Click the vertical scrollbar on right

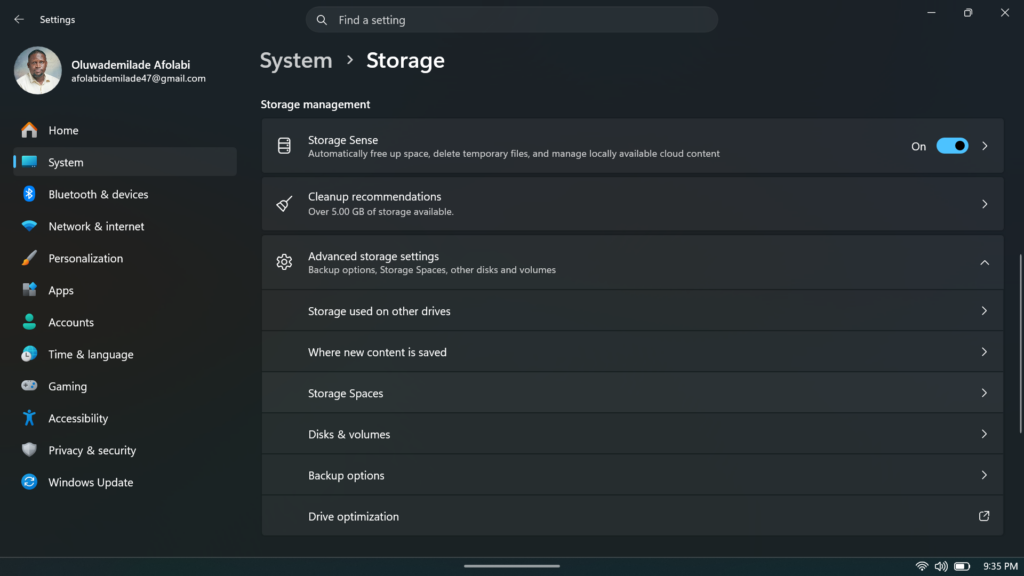point(1020,344)
